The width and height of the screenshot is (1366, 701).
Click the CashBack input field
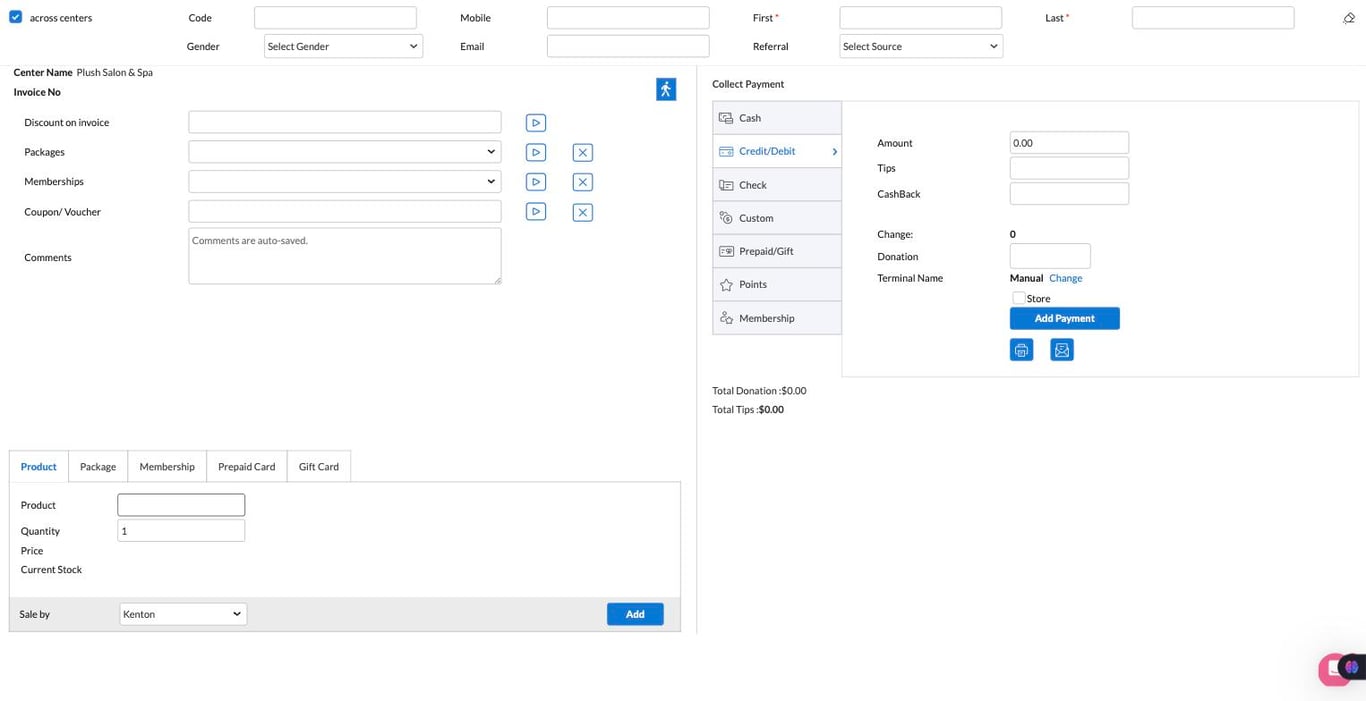click(x=1069, y=194)
